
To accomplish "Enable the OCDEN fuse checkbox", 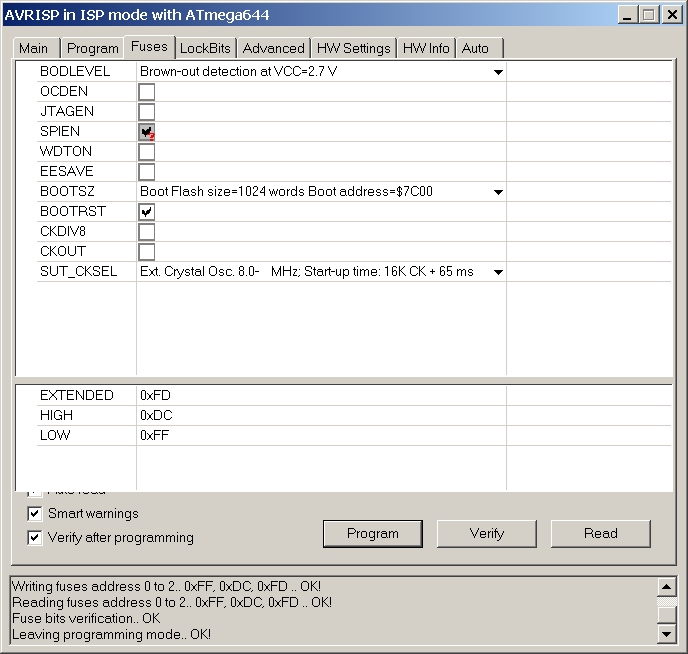I will click(x=147, y=92).
